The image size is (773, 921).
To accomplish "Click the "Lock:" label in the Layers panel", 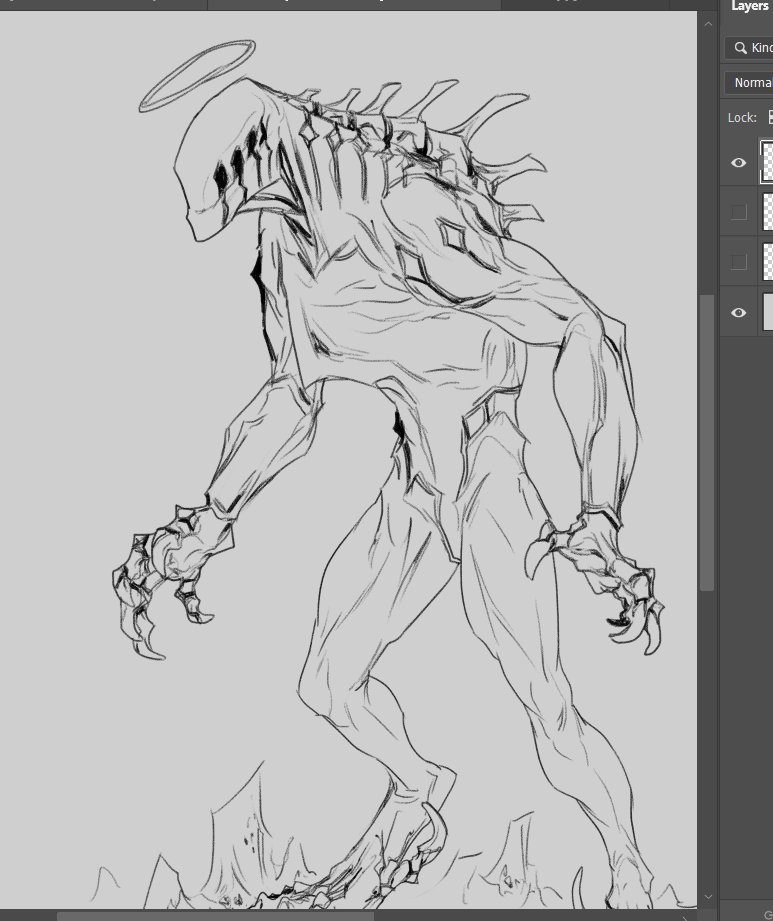I will (742, 117).
